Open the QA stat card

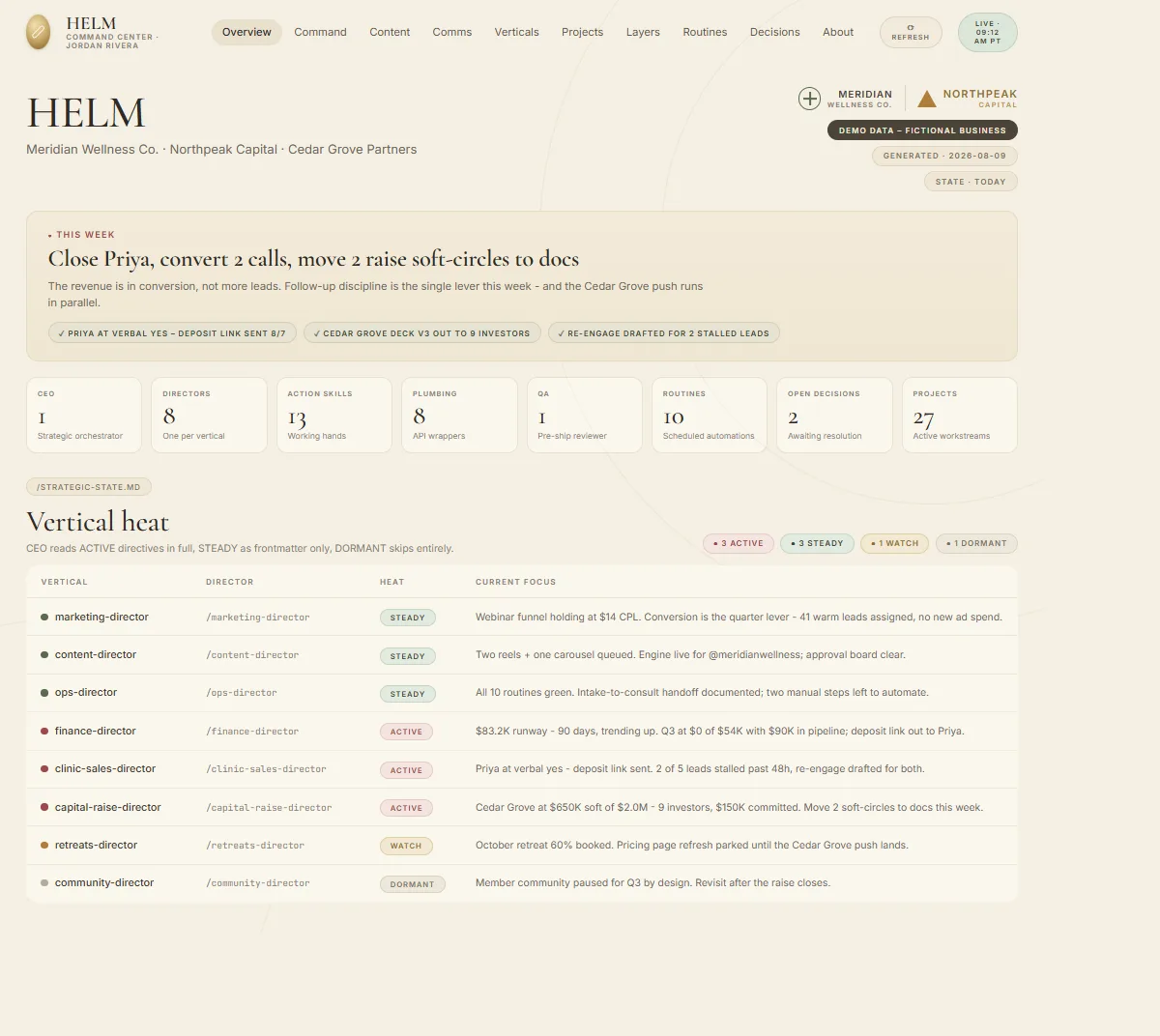click(584, 415)
